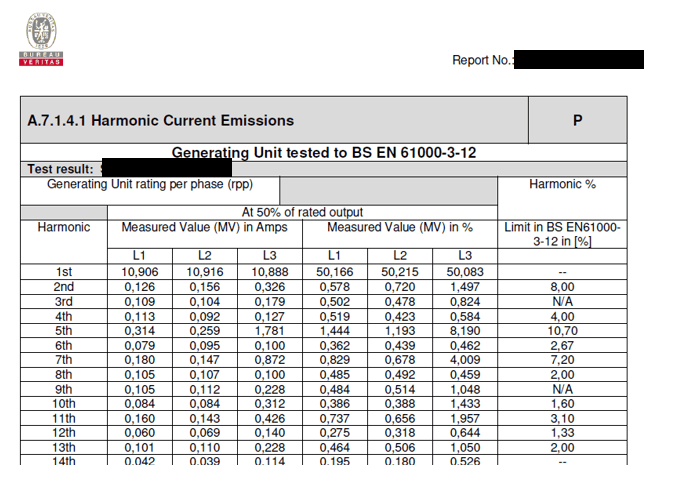Select the Generating Unit rating per phase cell
Viewport: 690px width, 496px height.
coord(150,185)
